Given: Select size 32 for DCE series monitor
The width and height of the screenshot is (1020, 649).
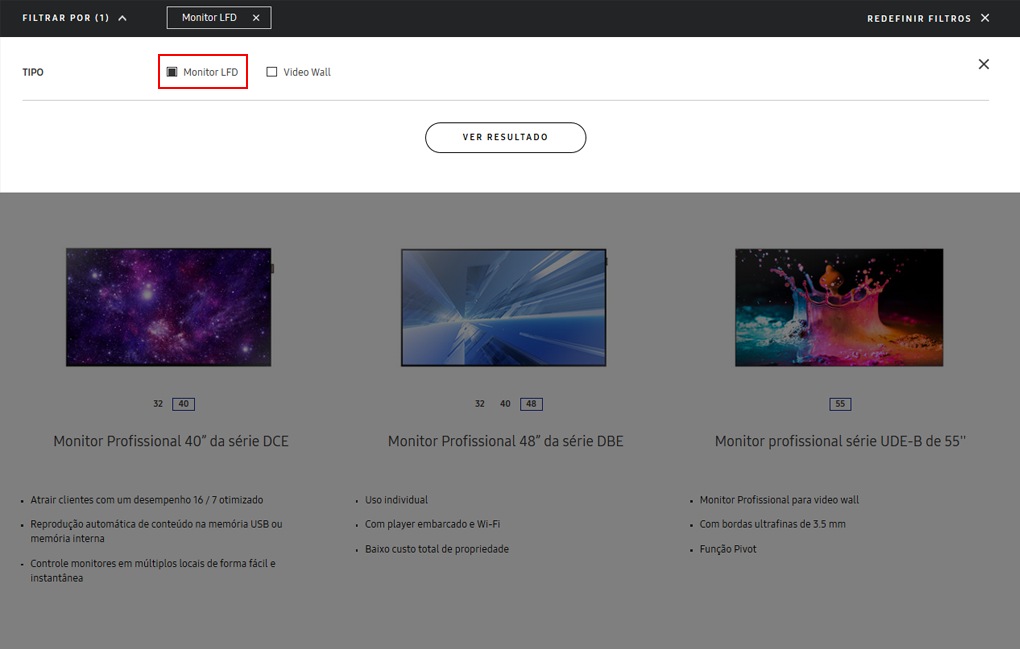Looking at the screenshot, I should click(158, 404).
